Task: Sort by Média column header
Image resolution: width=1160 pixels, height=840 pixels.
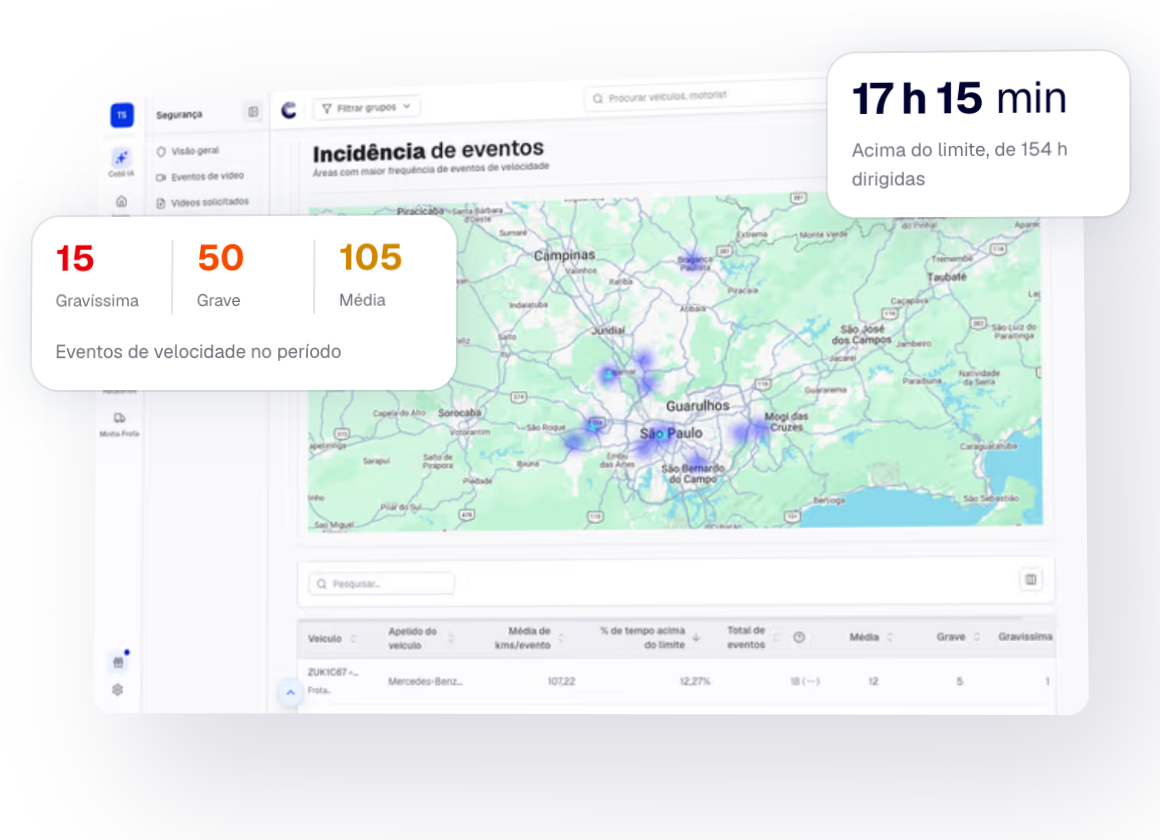Action: point(890,637)
